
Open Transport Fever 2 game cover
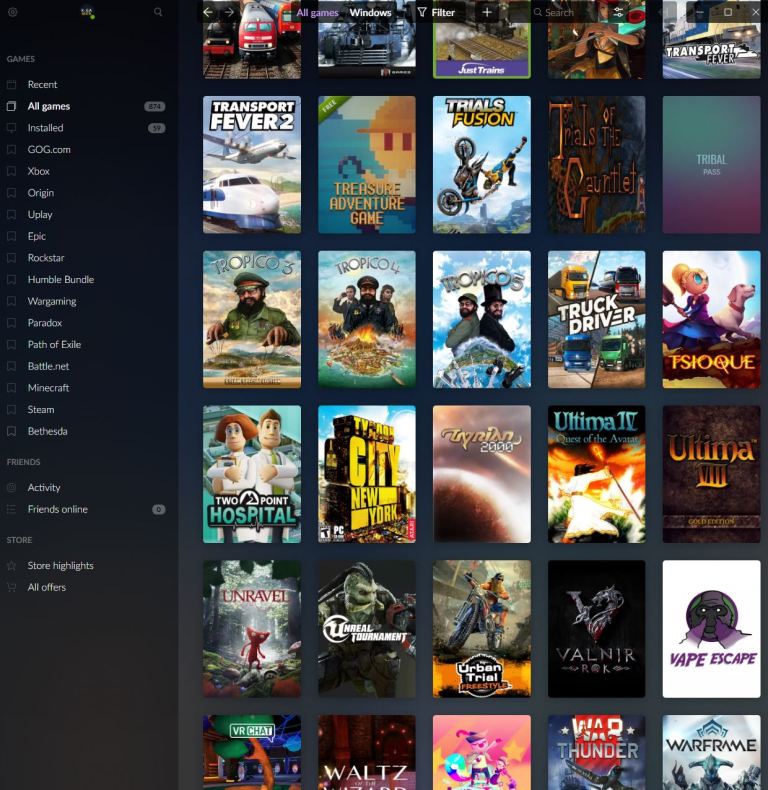[252, 165]
